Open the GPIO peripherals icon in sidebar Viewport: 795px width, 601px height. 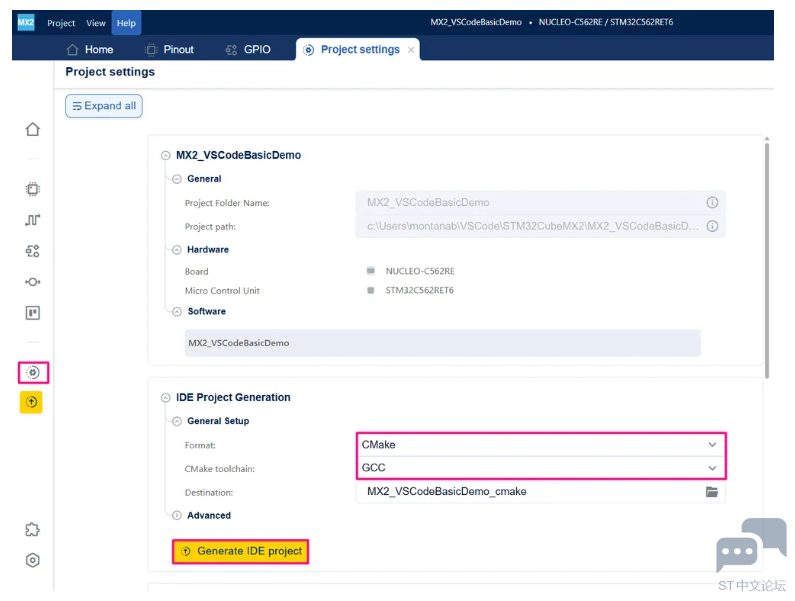(32, 251)
